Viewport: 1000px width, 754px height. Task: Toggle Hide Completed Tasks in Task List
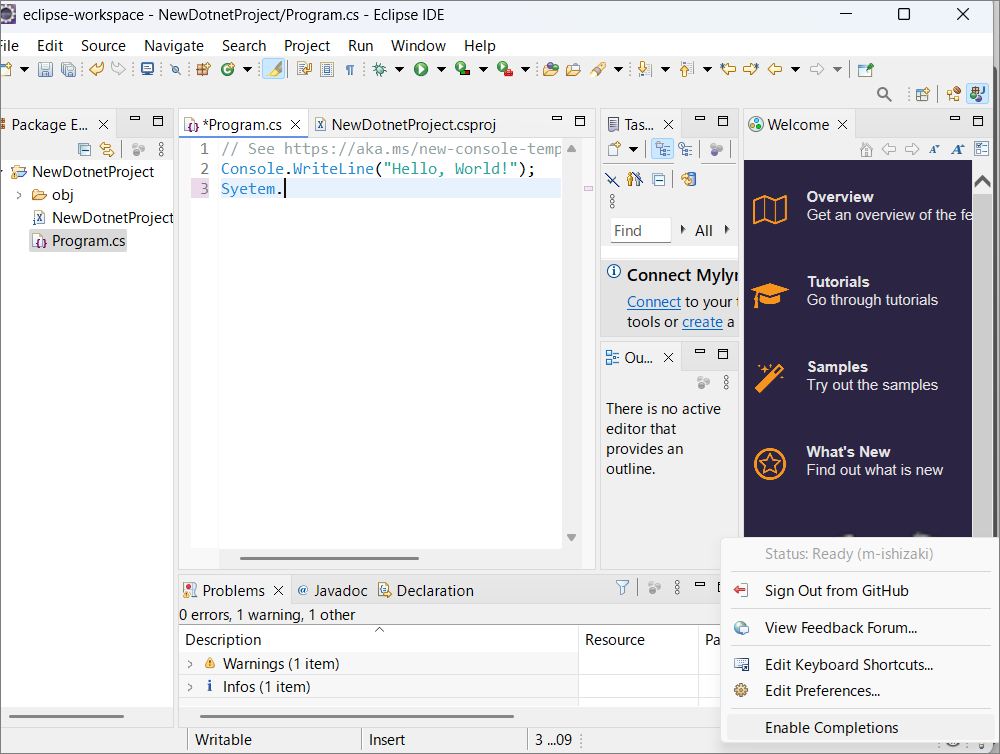point(612,179)
